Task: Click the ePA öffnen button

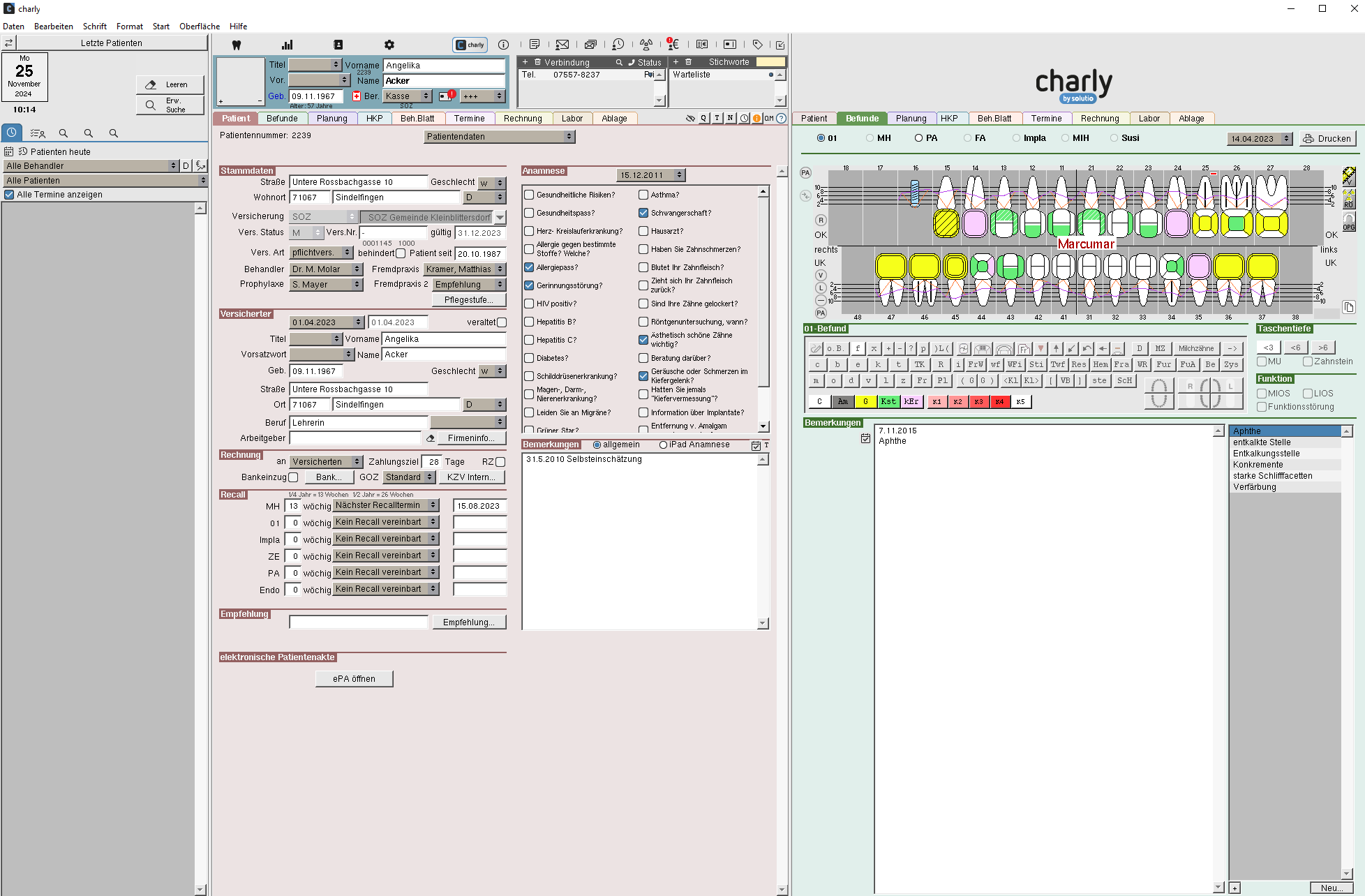Action: point(354,679)
